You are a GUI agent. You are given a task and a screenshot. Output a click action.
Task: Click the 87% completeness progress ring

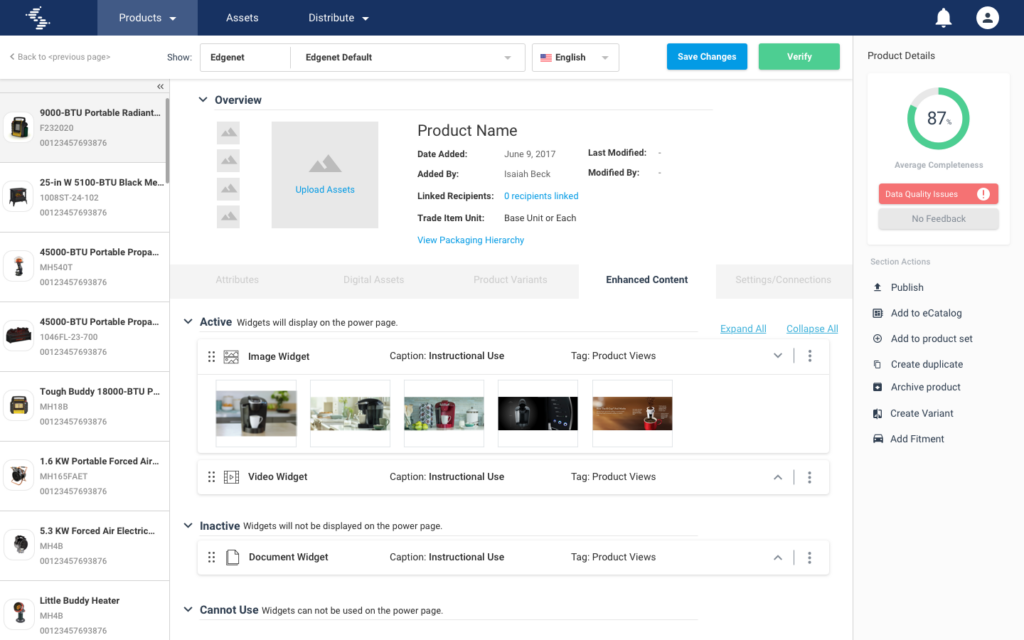938,119
